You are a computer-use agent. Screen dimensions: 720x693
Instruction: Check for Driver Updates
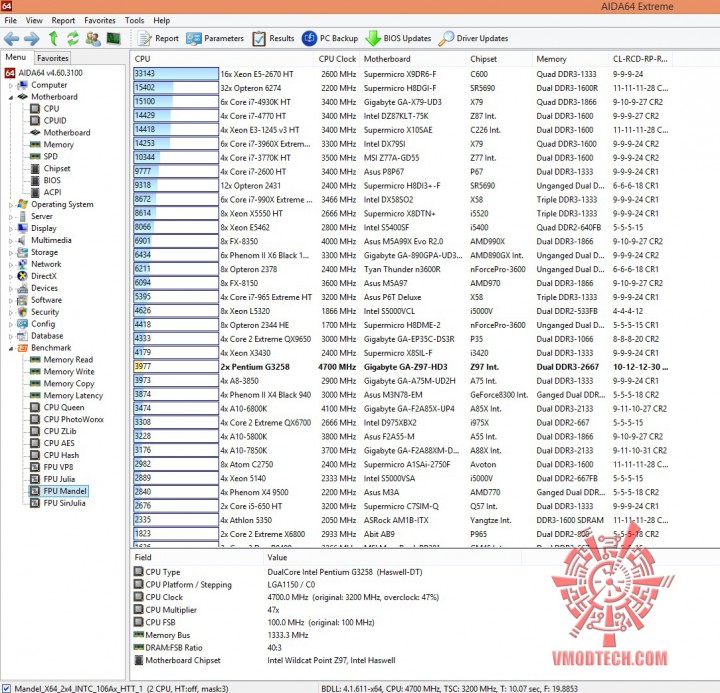pos(473,39)
